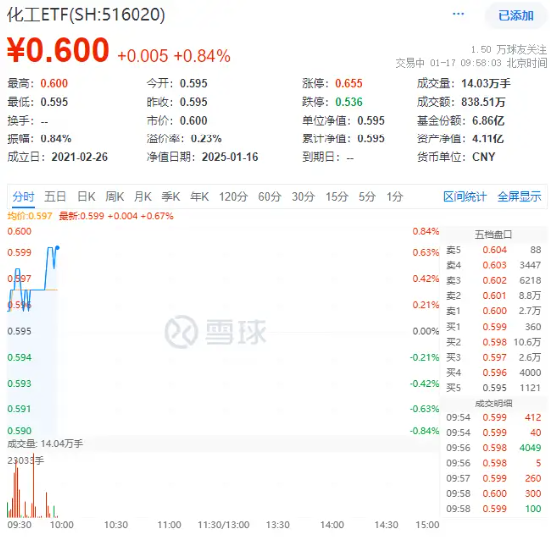Viewport: 550px width, 540px height.
Task: Select the 60分 interval tab
Action: tap(269, 196)
